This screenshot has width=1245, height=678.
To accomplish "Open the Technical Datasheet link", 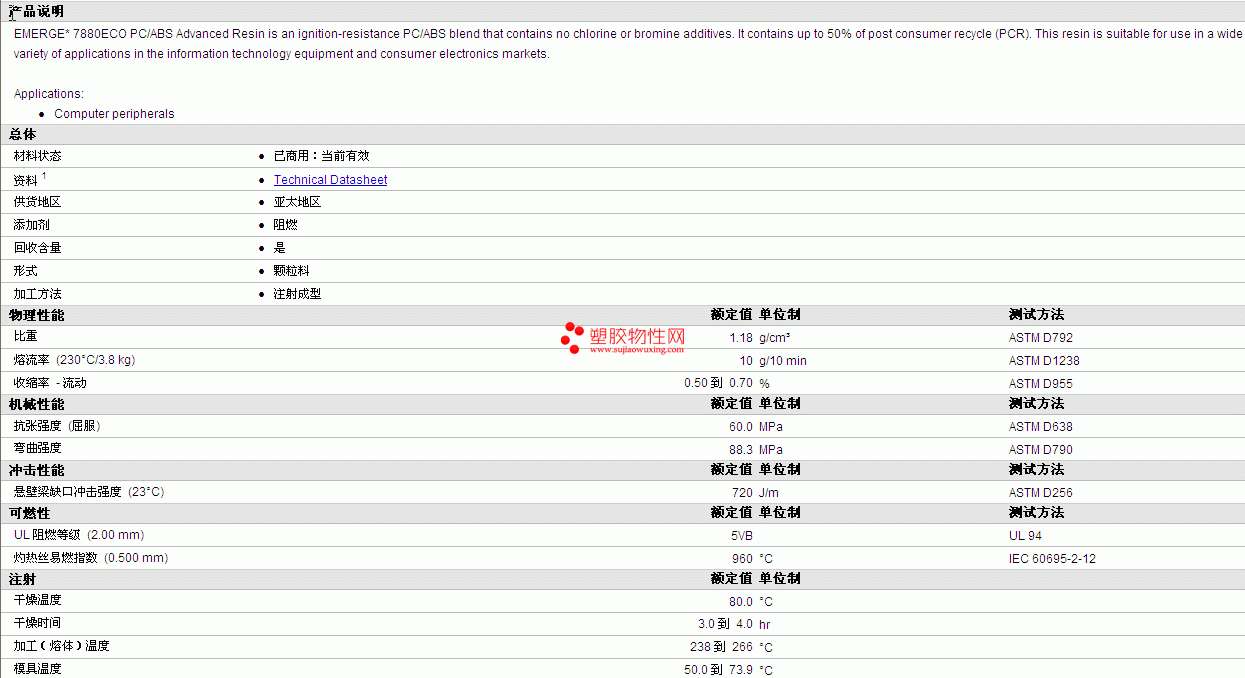I will click(x=330, y=180).
